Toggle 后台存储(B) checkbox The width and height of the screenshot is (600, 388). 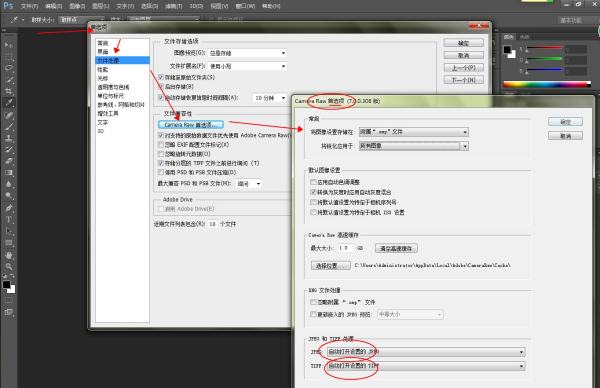click(x=161, y=87)
